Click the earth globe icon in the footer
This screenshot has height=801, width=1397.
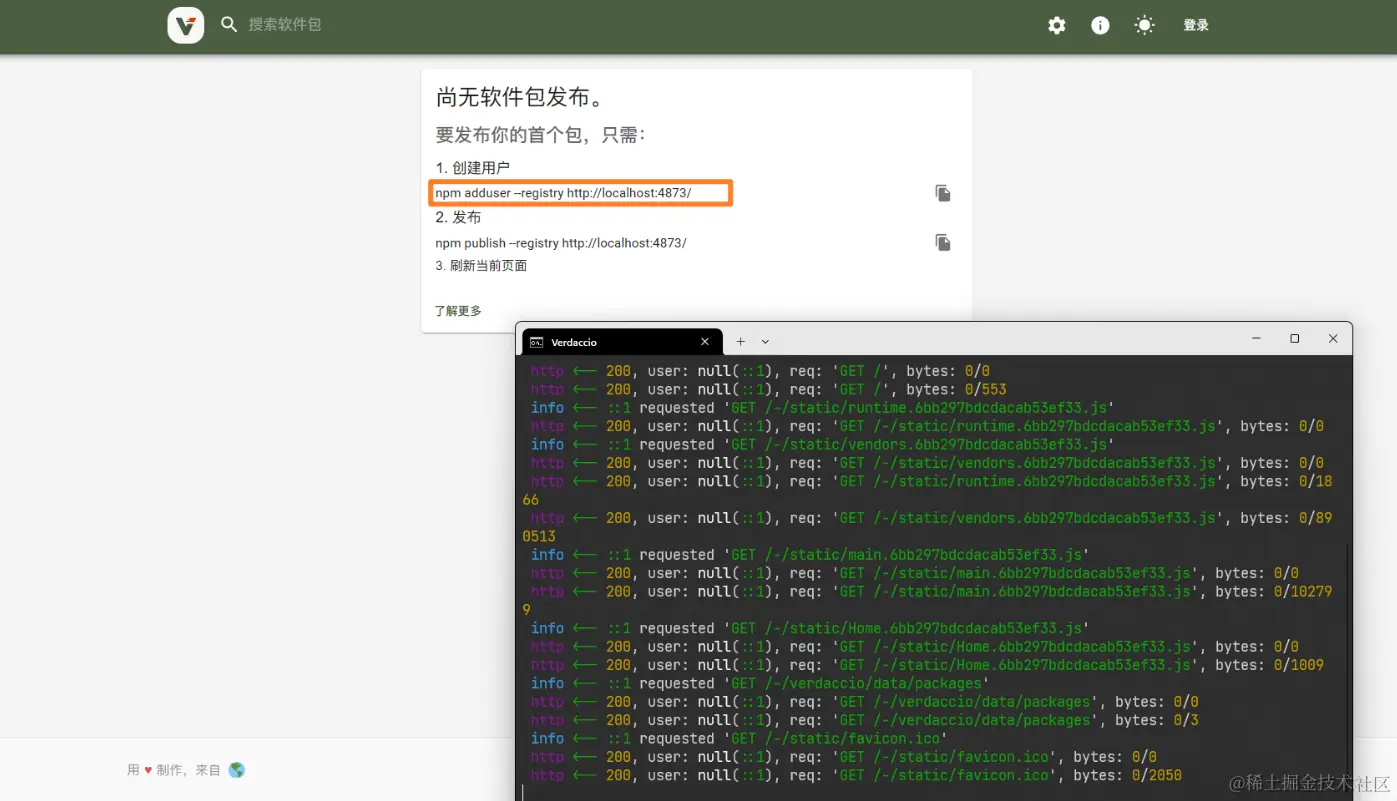tap(237, 770)
